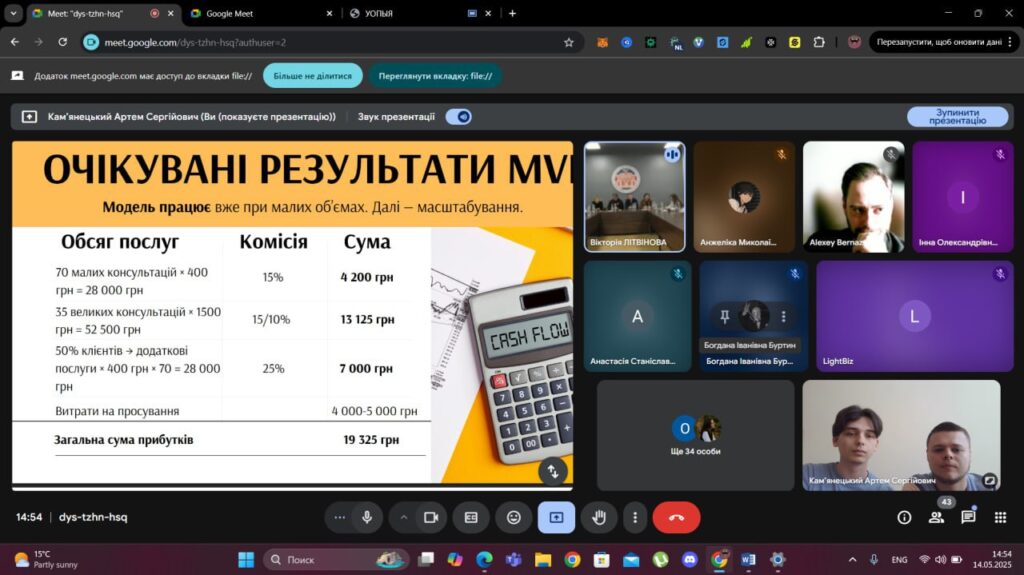Image resolution: width=1024 pixels, height=575 pixels.
Task: Raise hand in the meeting
Action: [x=600, y=517]
